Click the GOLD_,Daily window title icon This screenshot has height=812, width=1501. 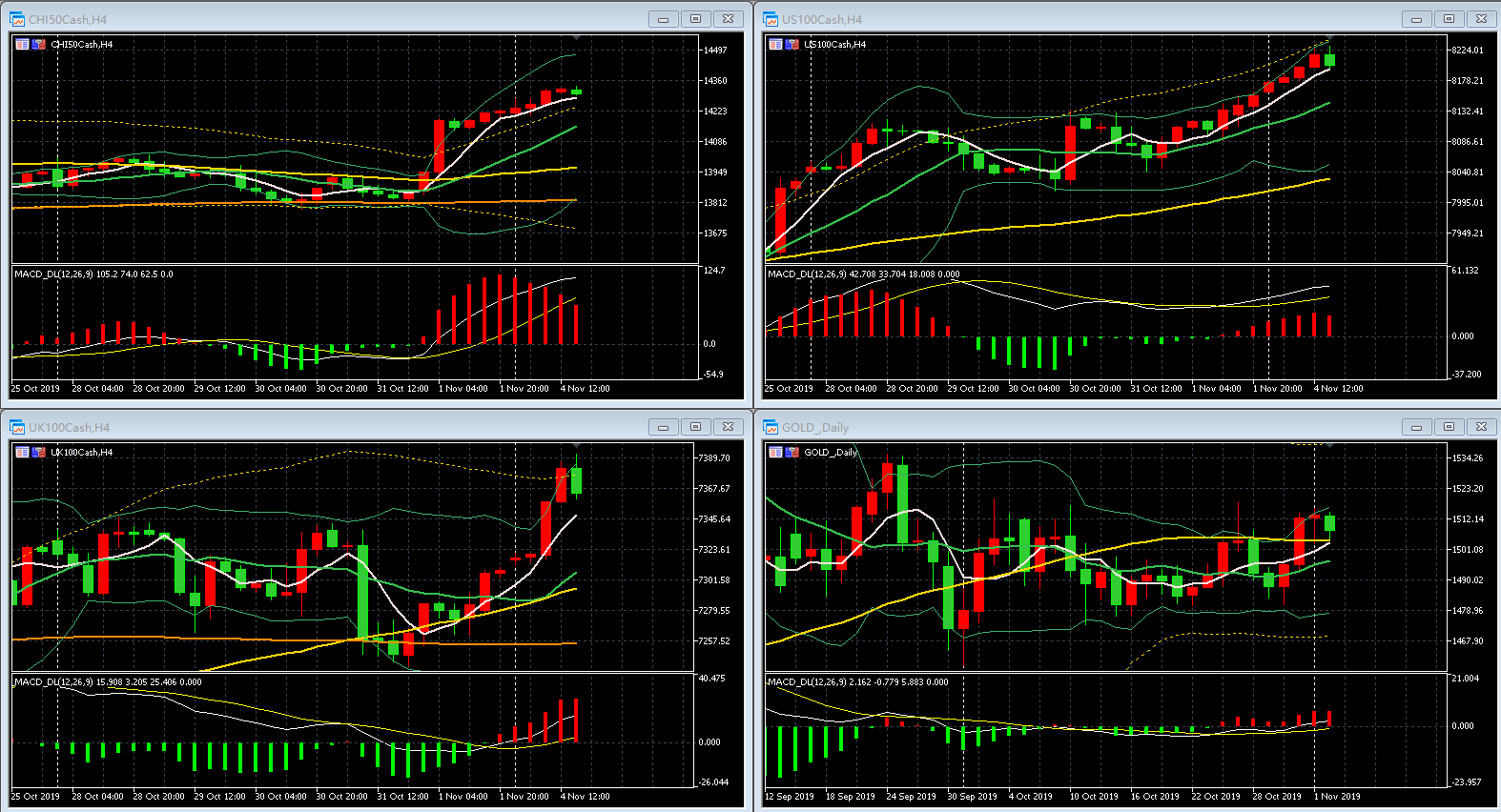pyautogui.click(x=771, y=427)
